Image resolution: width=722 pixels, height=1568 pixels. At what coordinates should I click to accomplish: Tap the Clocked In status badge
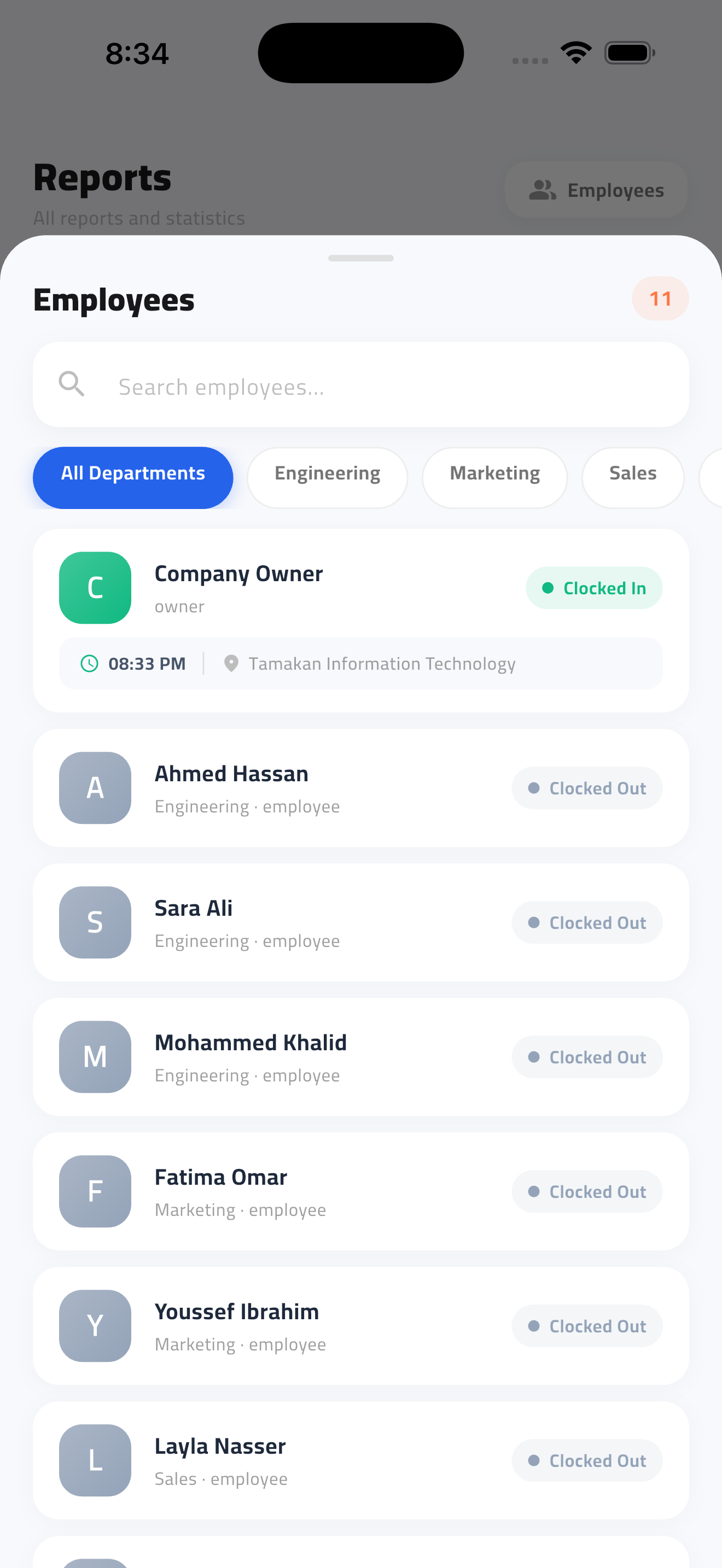593,587
